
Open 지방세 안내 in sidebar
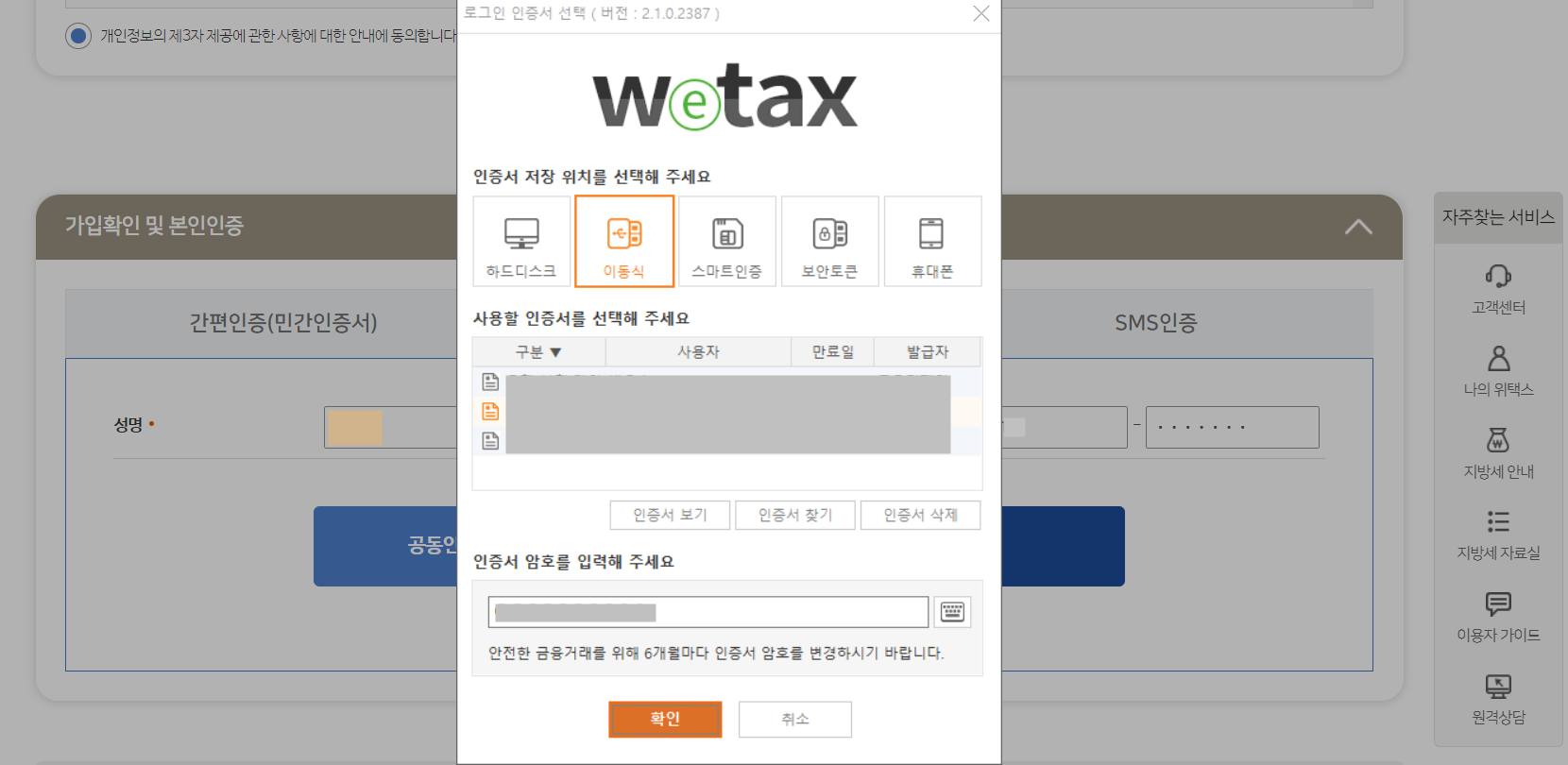pyautogui.click(x=1498, y=453)
